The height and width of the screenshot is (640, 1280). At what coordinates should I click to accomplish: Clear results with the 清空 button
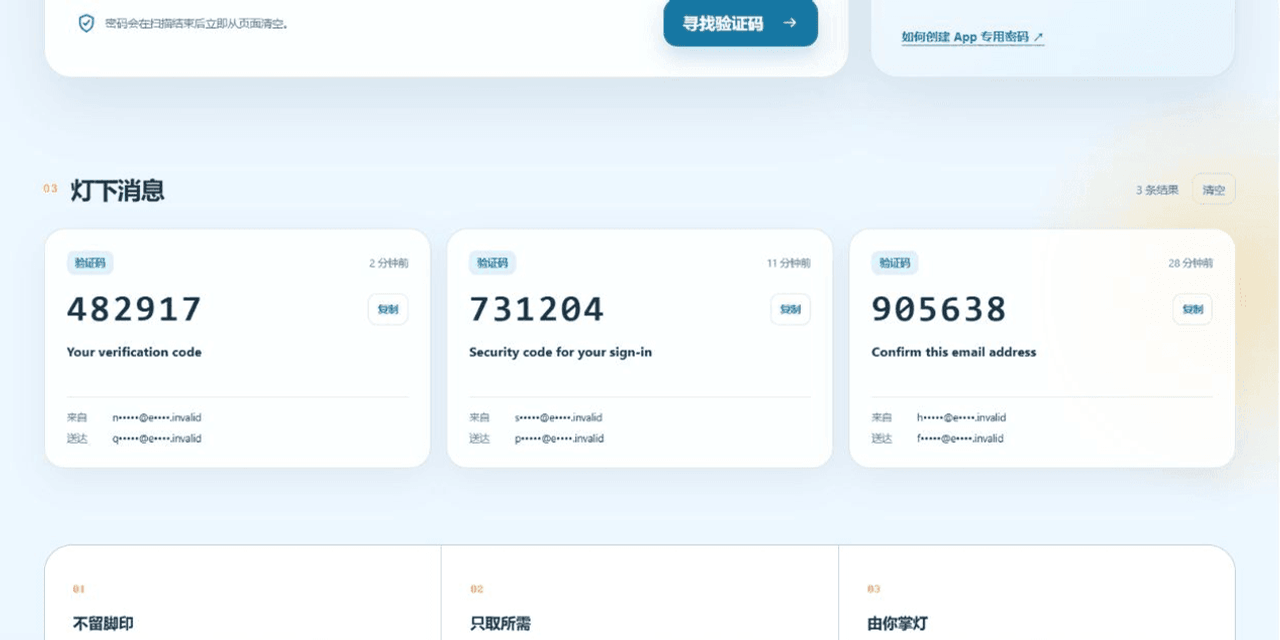pos(1213,189)
